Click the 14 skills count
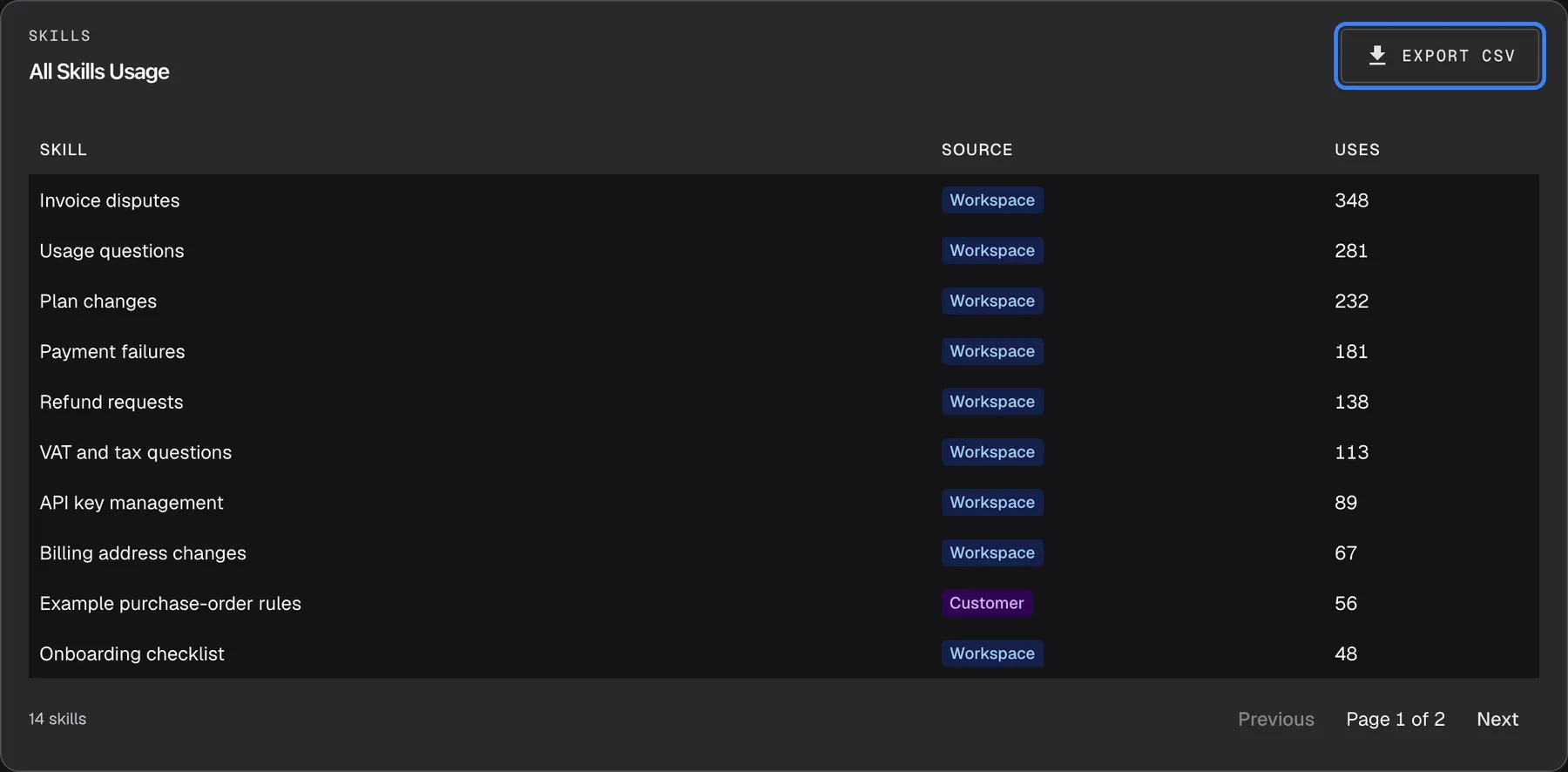The image size is (1568, 772). pyautogui.click(x=57, y=719)
